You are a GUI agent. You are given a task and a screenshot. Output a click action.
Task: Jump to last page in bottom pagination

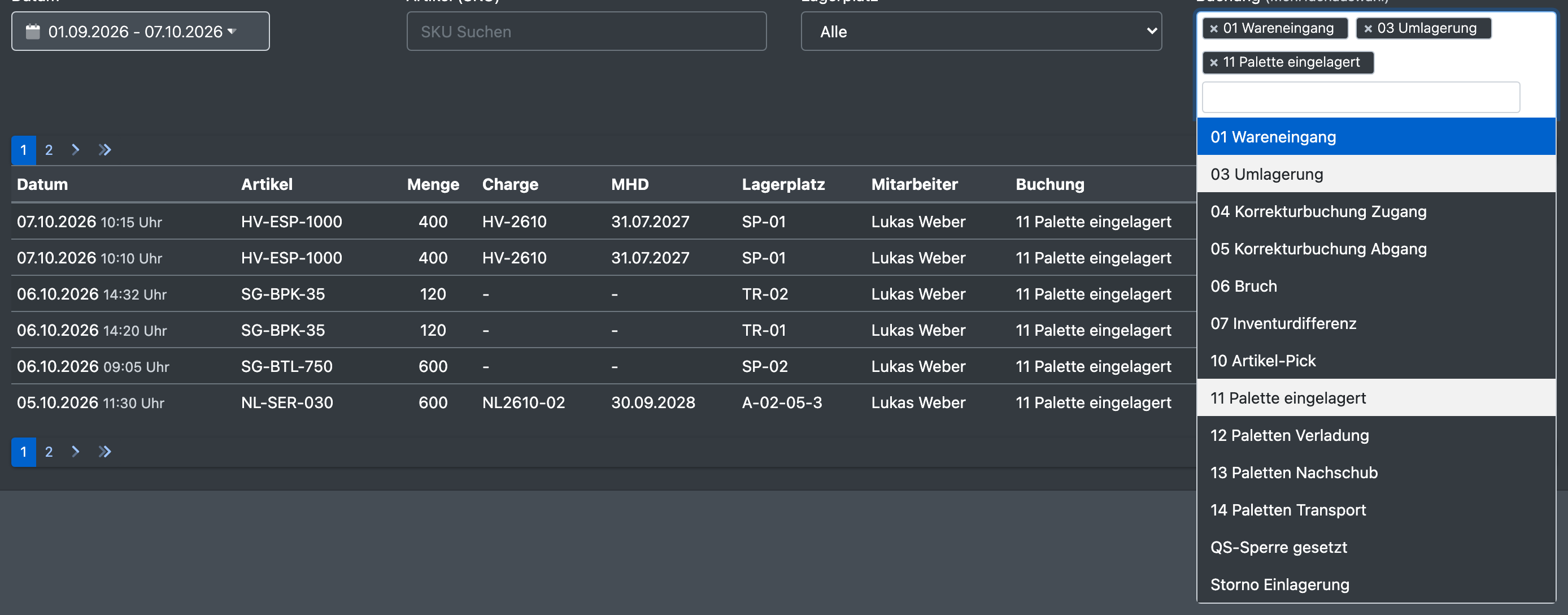[x=104, y=452]
